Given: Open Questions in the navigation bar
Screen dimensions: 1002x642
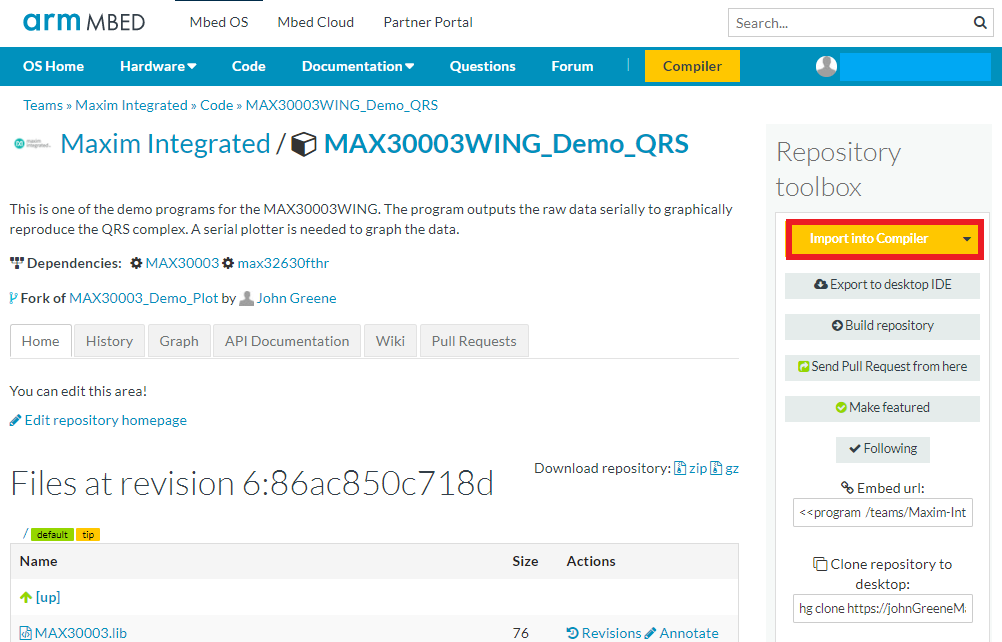Looking at the screenshot, I should pos(482,66).
